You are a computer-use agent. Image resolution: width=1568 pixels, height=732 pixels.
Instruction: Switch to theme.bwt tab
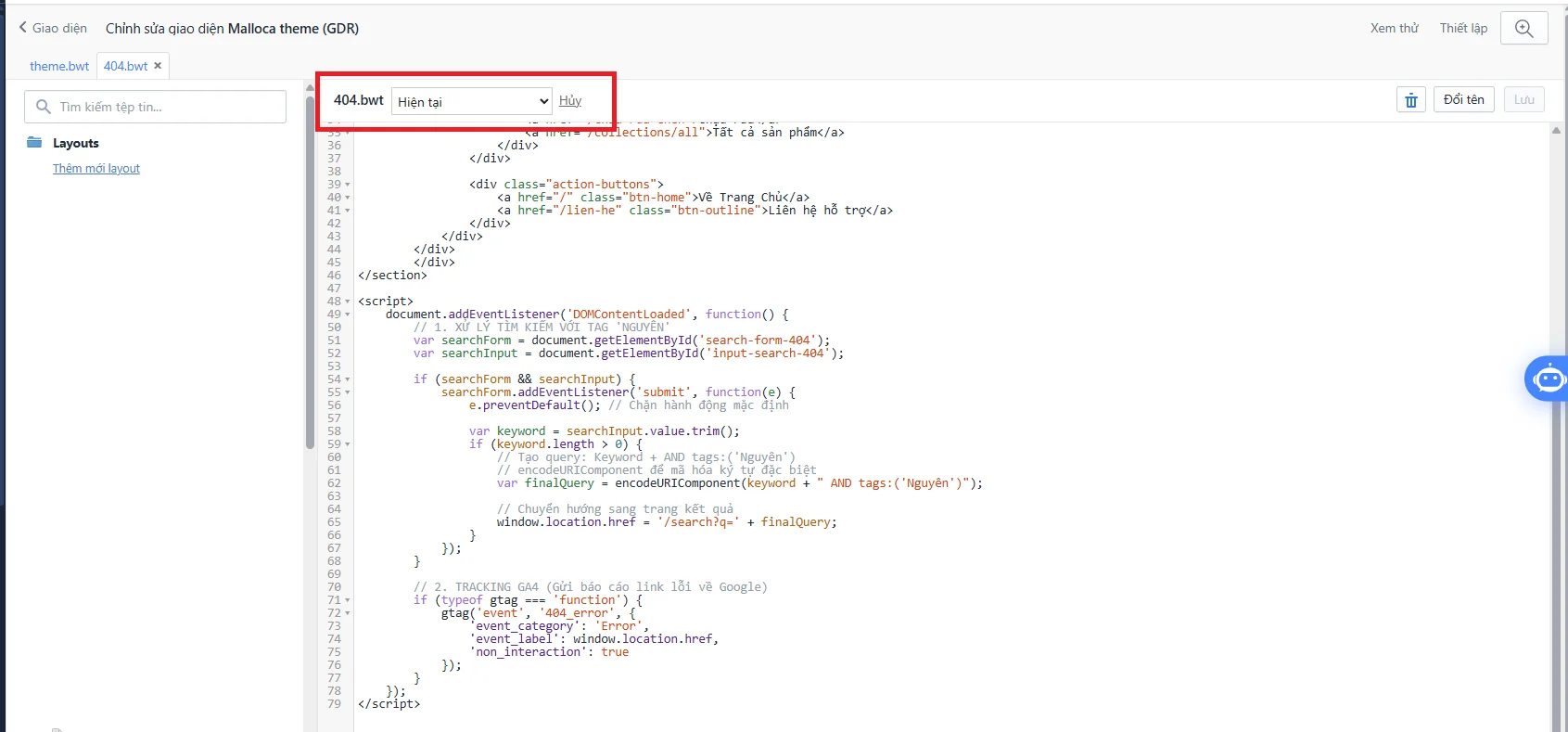click(59, 66)
